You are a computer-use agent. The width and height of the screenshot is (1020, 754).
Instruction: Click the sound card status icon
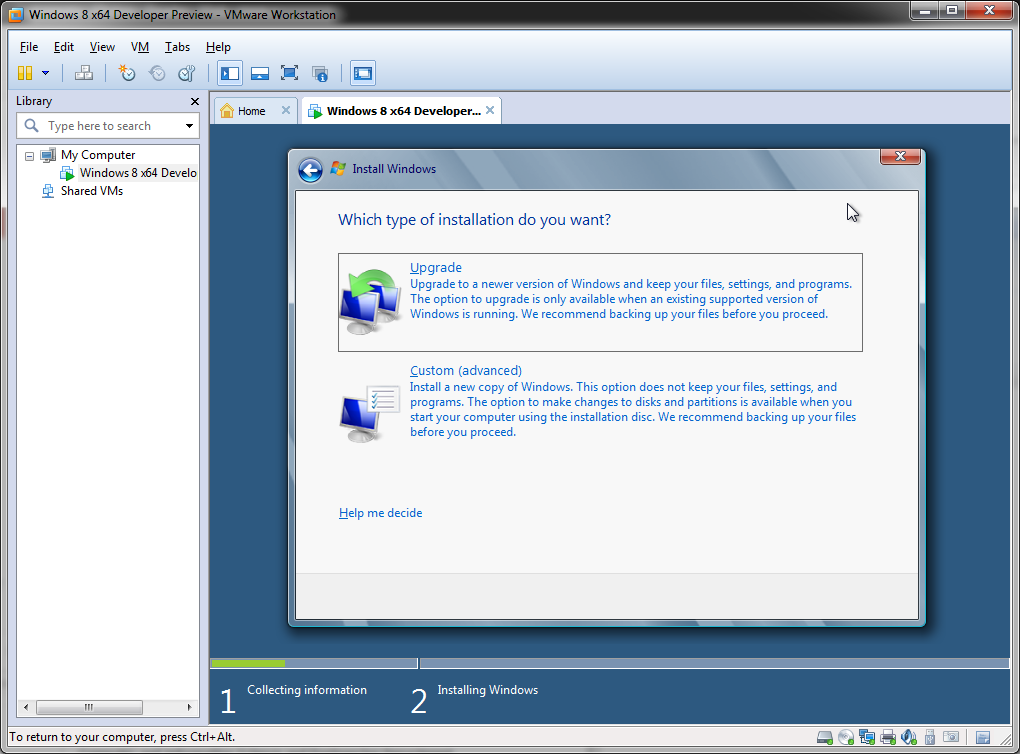click(x=909, y=737)
